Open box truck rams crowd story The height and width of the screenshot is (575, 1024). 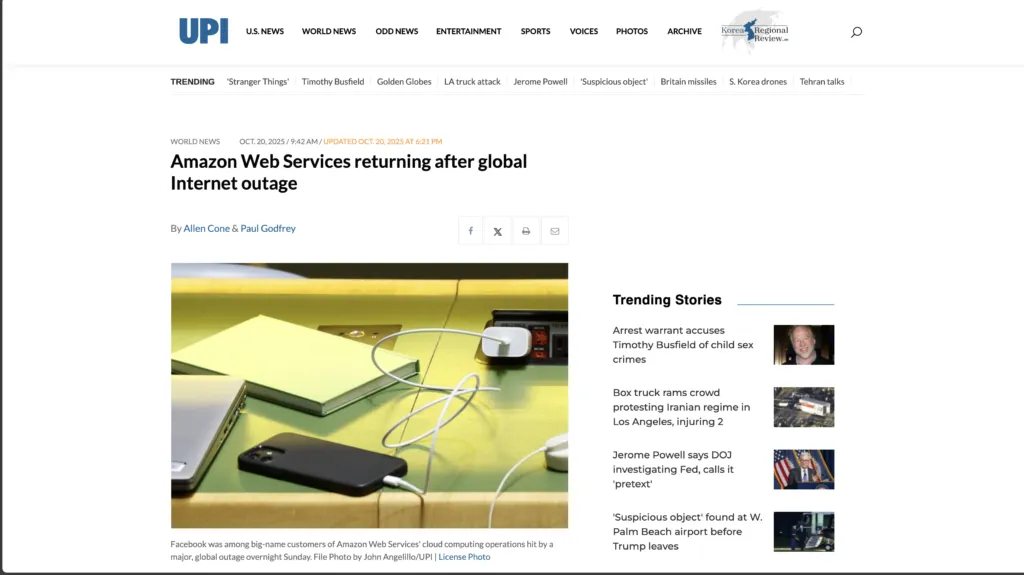tap(681, 406)
